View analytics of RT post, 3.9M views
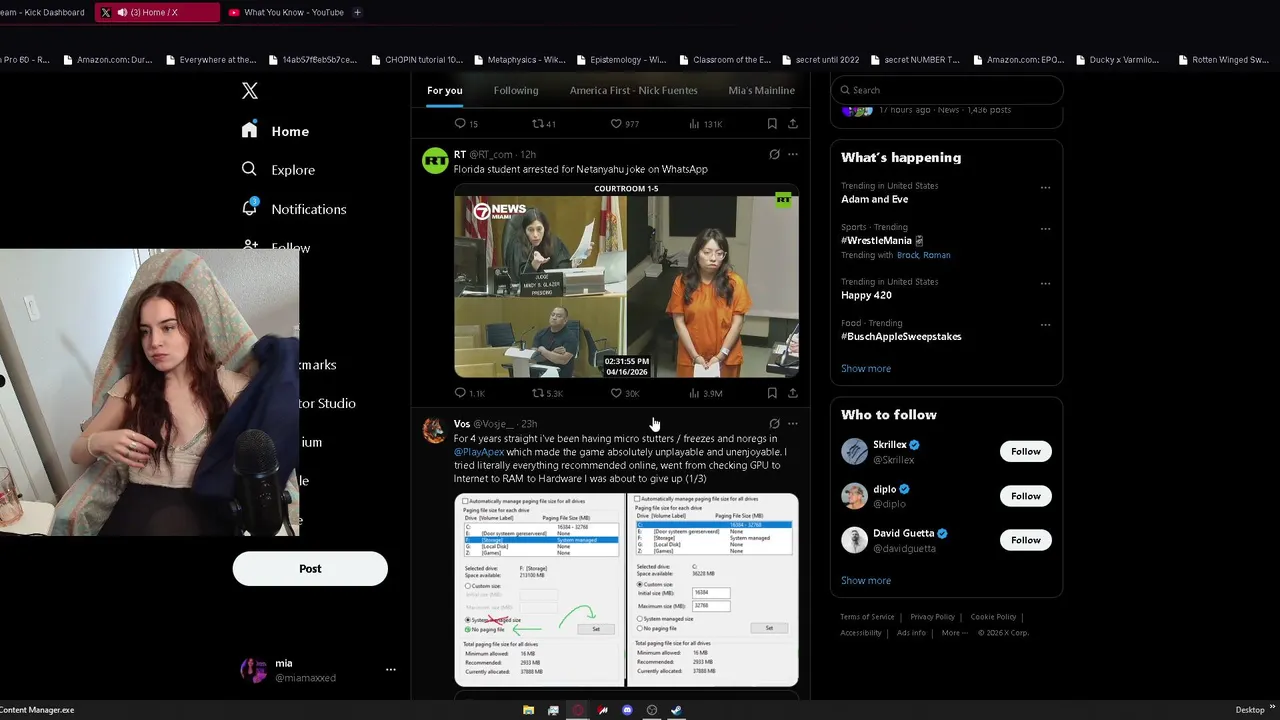Image resolution: width=1280 pixels, height=720 pixels. point(694,393)
